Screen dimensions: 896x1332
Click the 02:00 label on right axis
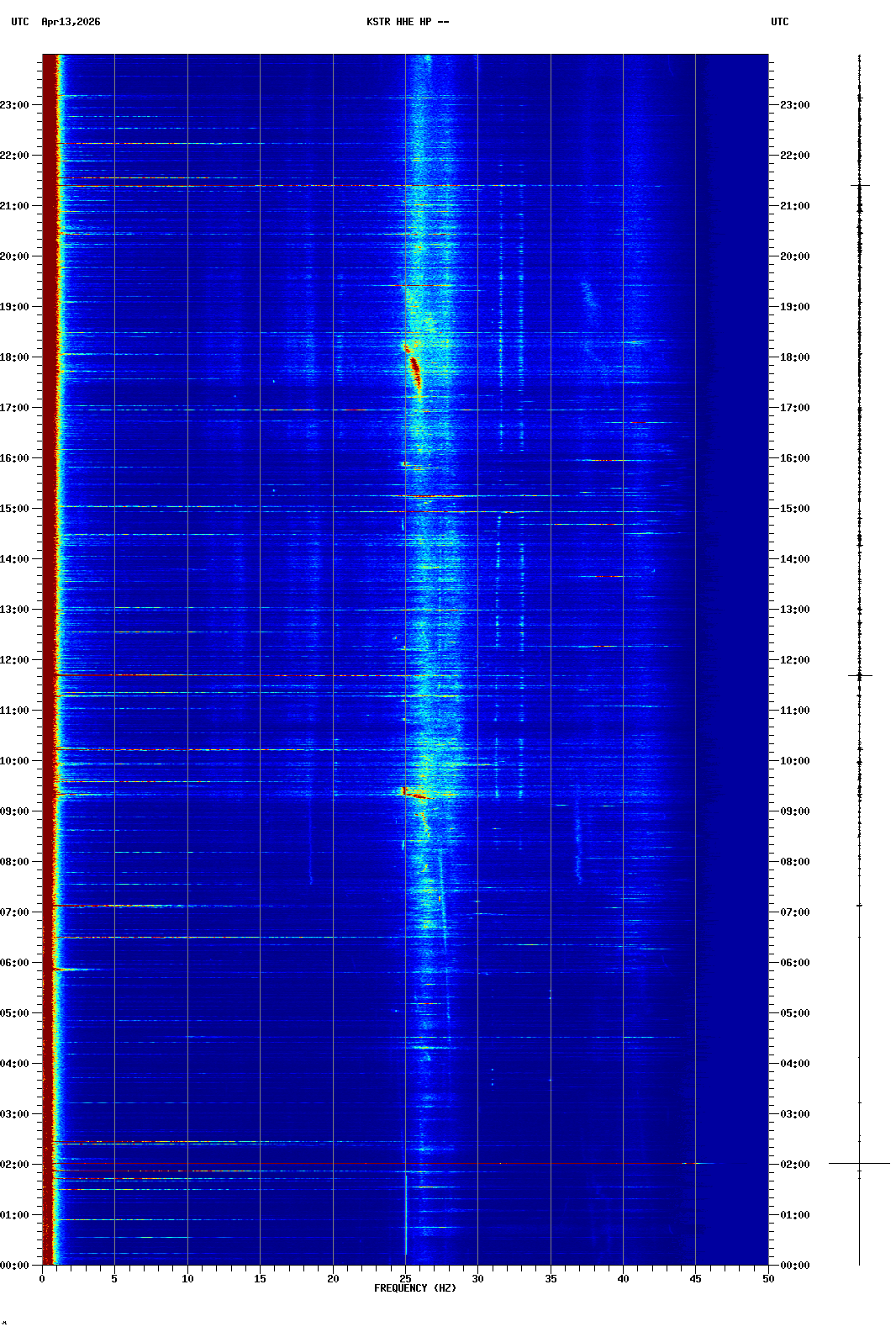click(x=794, y=1165)
